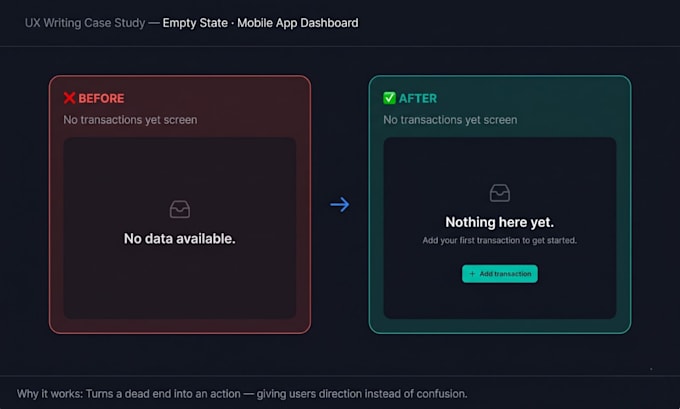Click No transactions yet screen in AFTER card
The height and width of the screenshot is (409, 680).
point(450,120)
